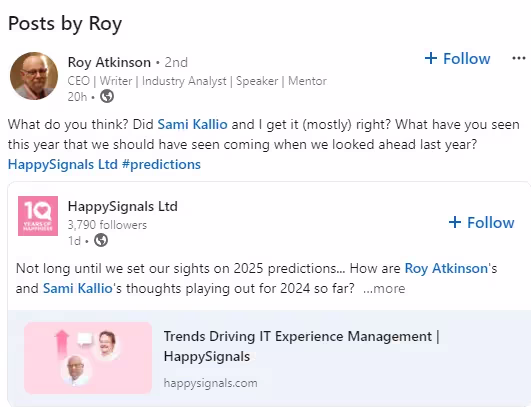Click CEO | Writer | Industry Analyst headline

click(x=197, y=81)
